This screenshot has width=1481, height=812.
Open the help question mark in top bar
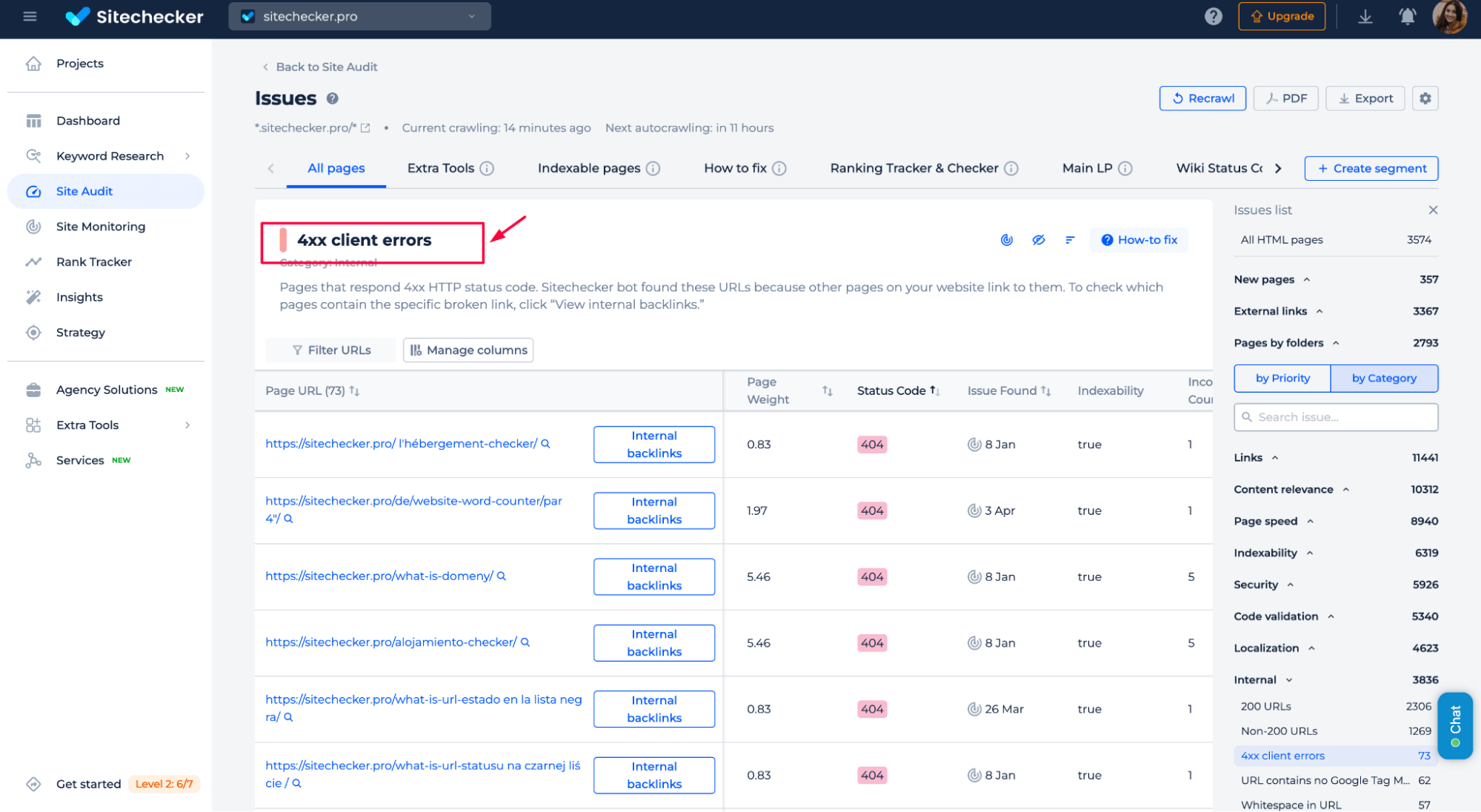pyautogui.click(x=1213, y=16)
